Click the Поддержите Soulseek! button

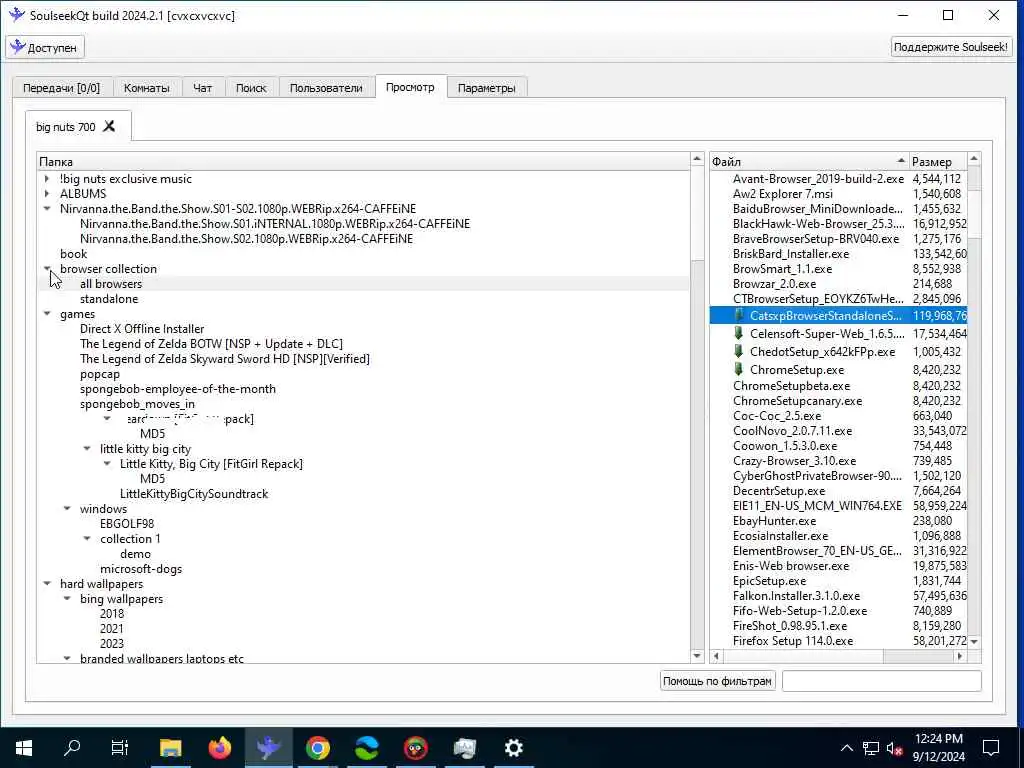coord(951,47)
